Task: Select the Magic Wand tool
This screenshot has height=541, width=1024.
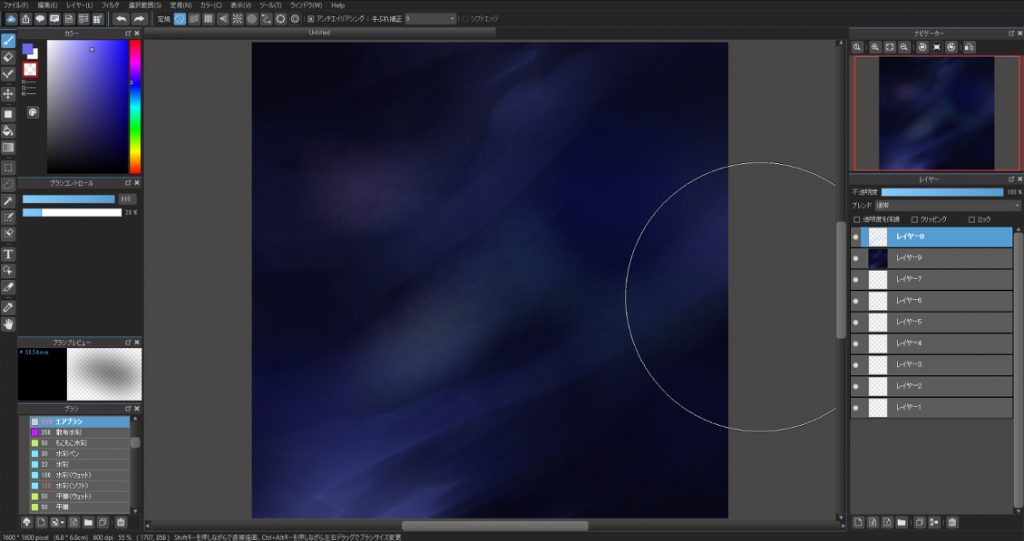Action: tap(8, 201)
